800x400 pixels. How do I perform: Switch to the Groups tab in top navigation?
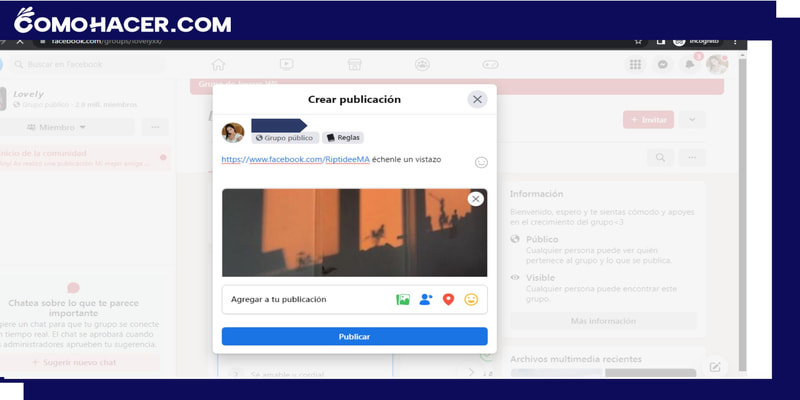coord(422,64)
